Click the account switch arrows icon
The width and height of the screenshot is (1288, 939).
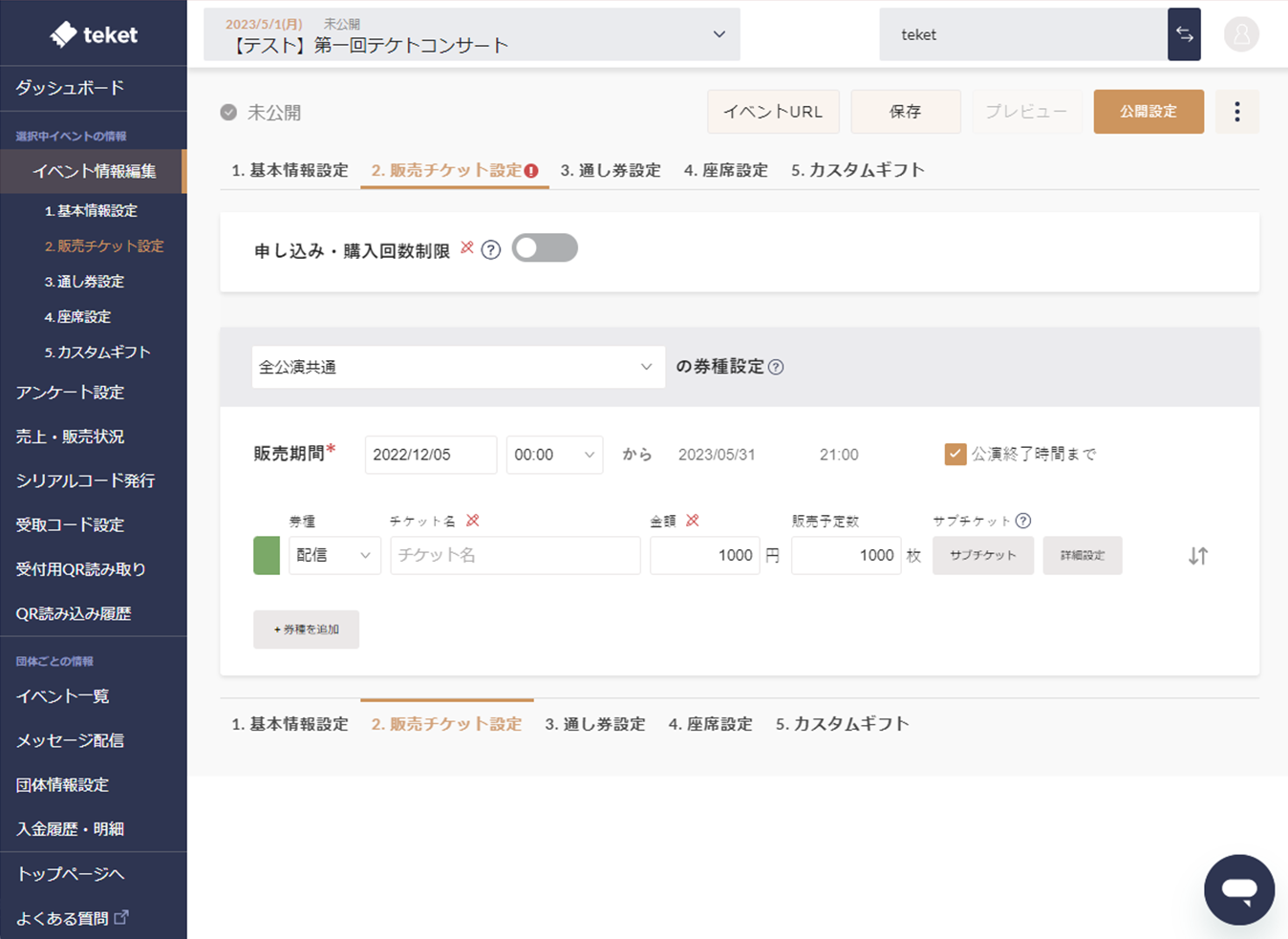pyautogui.click(x=1184, y=34)
